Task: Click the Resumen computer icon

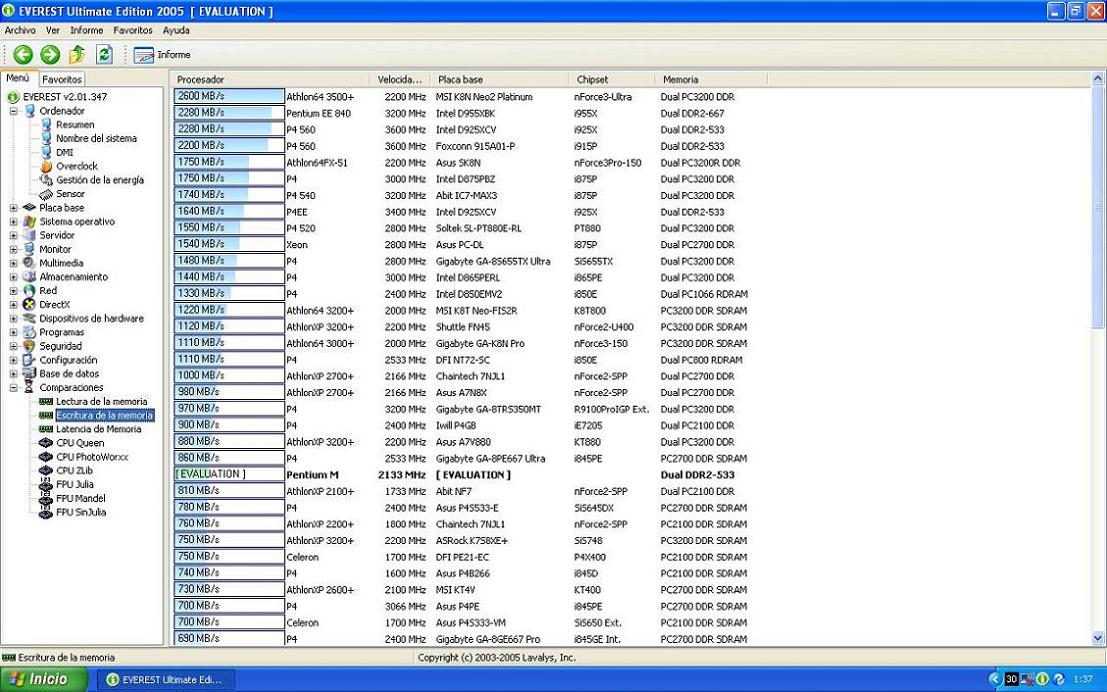Action: (46, 124)
